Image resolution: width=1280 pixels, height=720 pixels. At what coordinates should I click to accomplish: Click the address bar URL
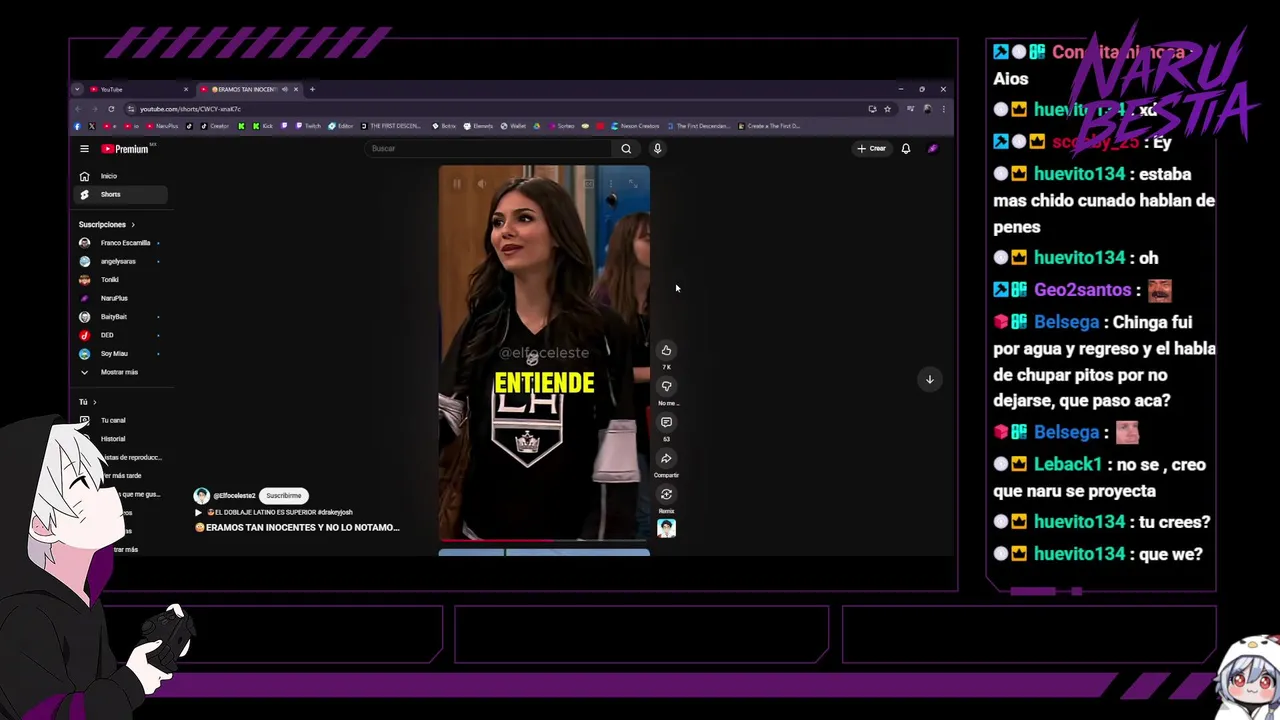click(190, 108)
